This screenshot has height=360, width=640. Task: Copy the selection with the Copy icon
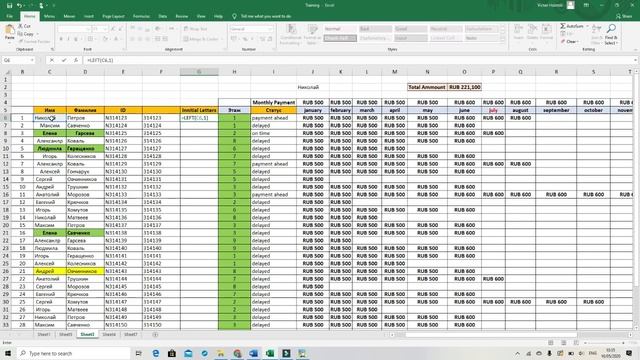[x=20, y=34]
